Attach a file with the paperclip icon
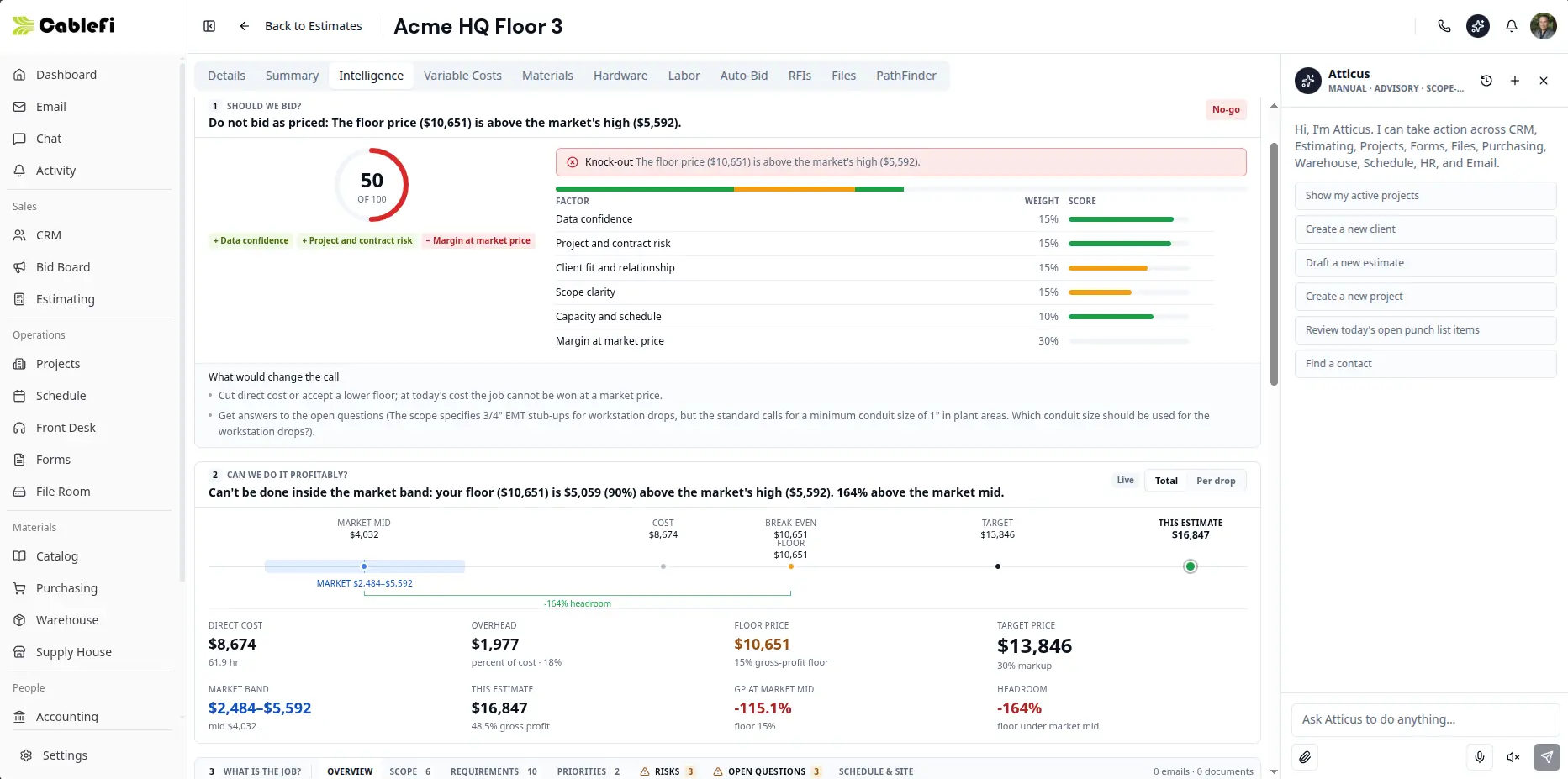This screenshot has width=1568, height=779. coord(1305,757)
